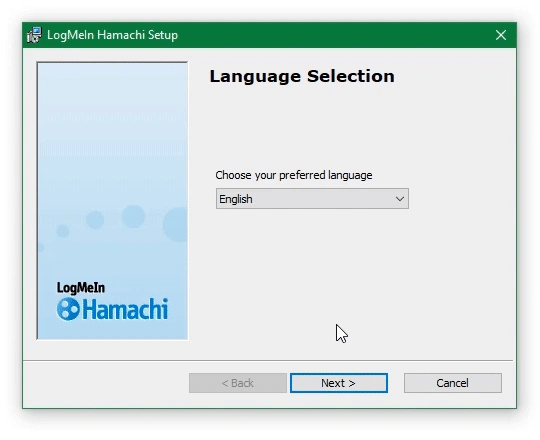Abort setup using the Cancel button
This screenshot has width=540, height=440.
(x=453, y=383)
